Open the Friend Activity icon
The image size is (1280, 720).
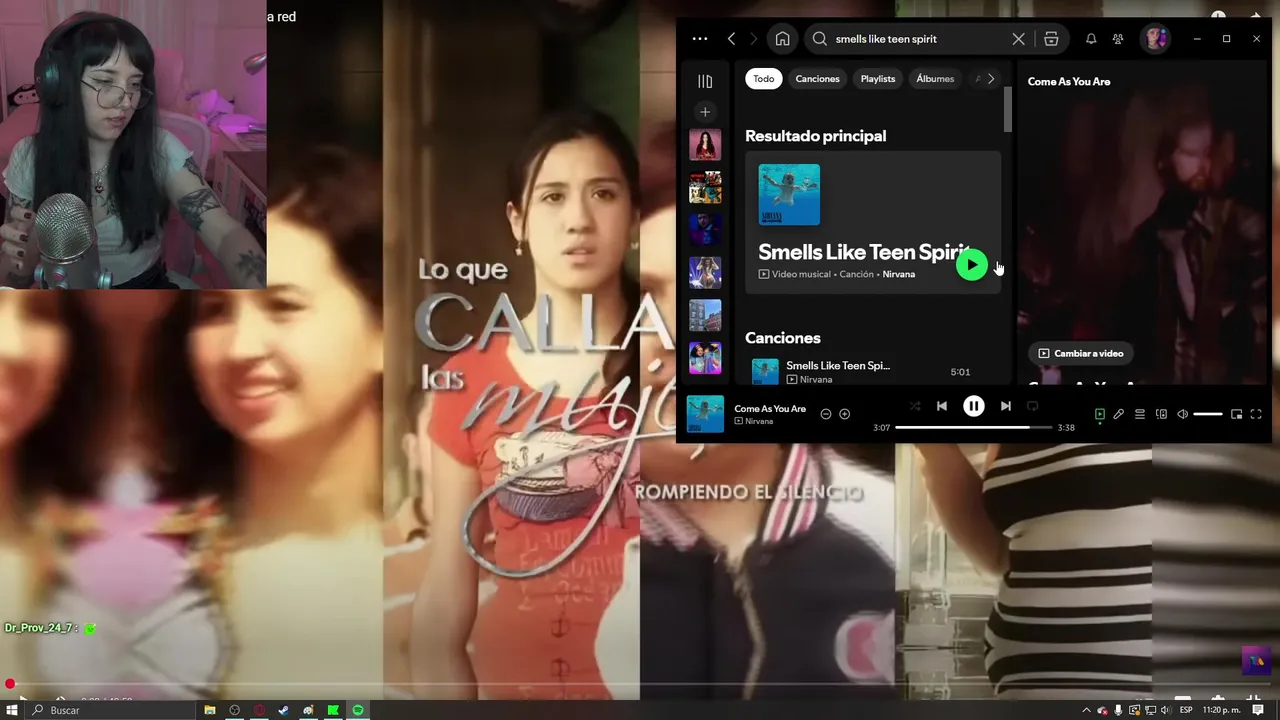point(1118,39)
